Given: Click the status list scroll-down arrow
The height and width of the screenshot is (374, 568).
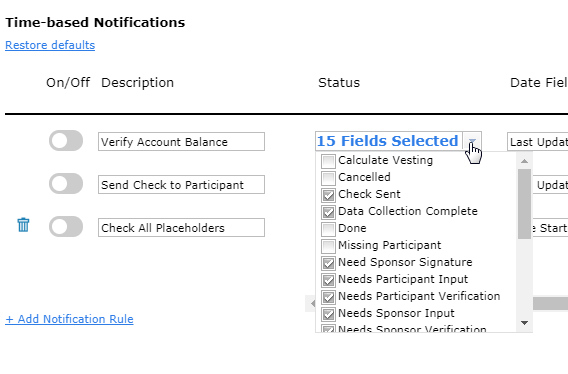Looking at the screenshot, I should (x=524, y=323).
